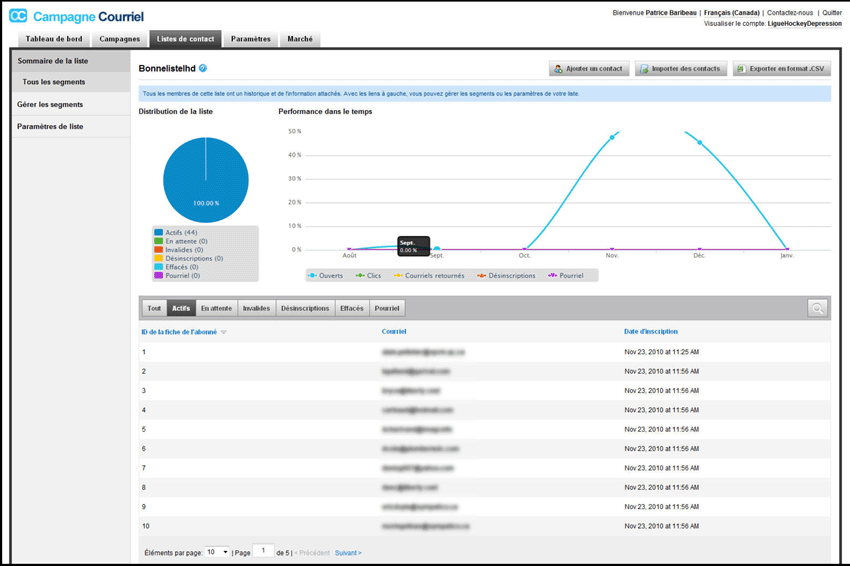Click the page number input field
The height and width of the screenshot is (566, 850).
click(263, 551)
